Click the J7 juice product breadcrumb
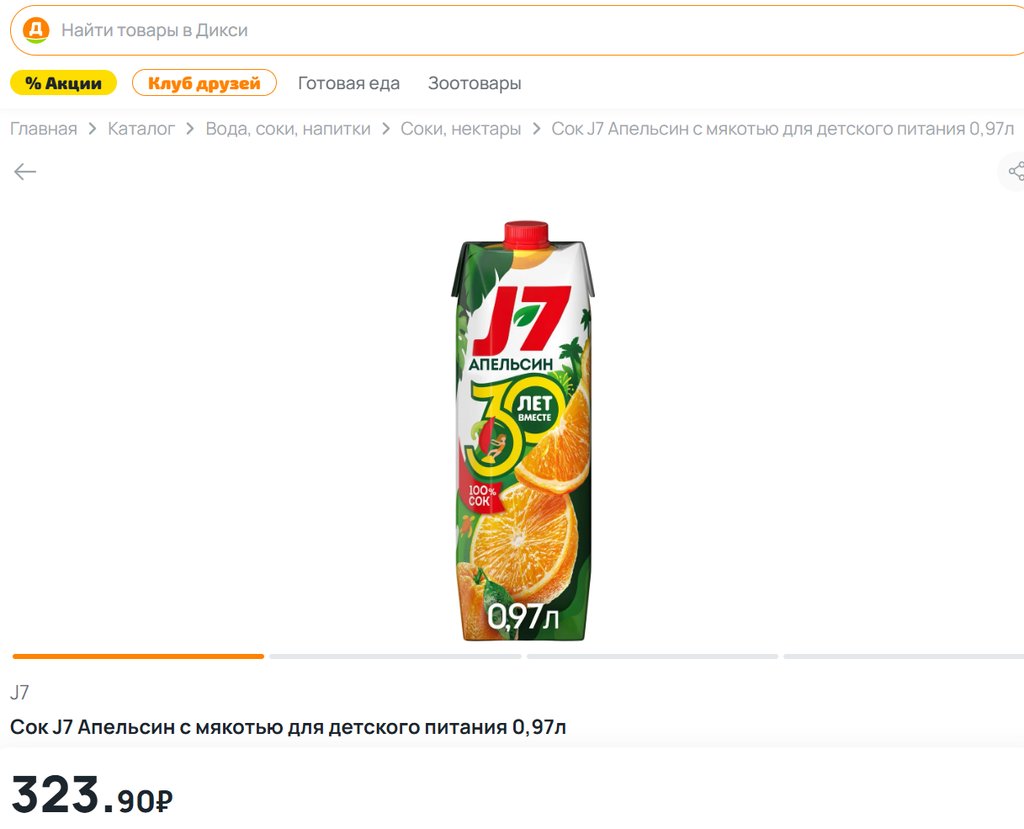The height and width of the screenshot is (829, 1024). 782,129
